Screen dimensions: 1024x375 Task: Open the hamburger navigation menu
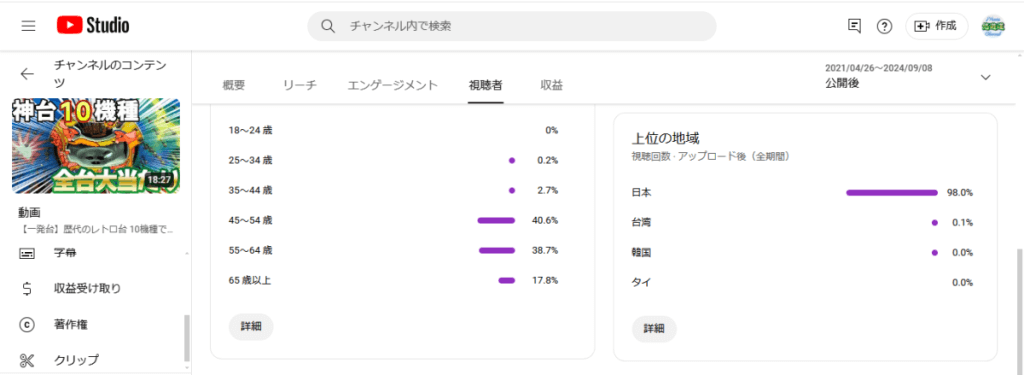click(x=28, y=26)
